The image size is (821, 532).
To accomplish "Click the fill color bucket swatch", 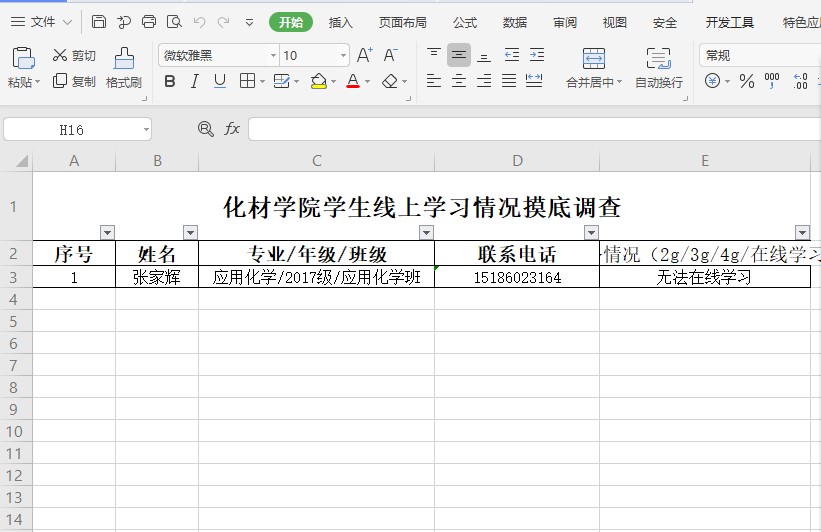I will 318,81.
